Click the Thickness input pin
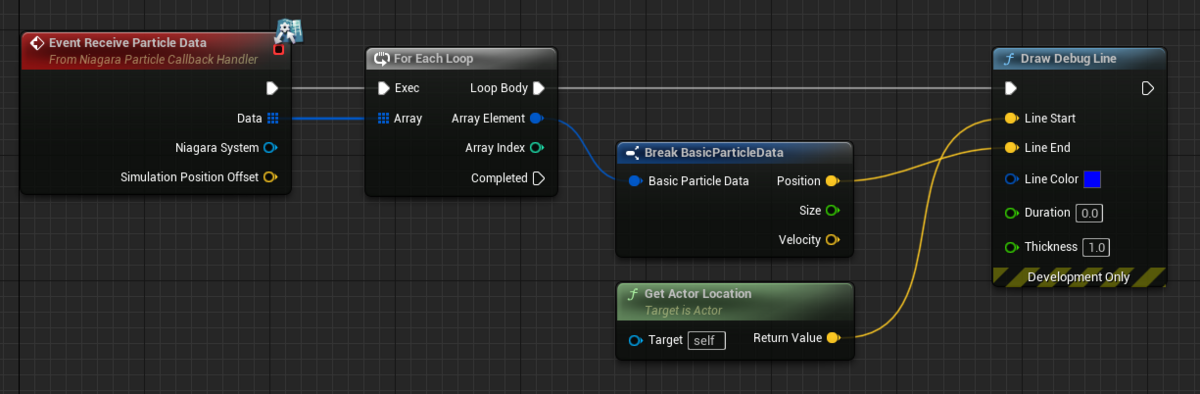This screenshot has height=394, width=1200. [x=1011, y=246]
